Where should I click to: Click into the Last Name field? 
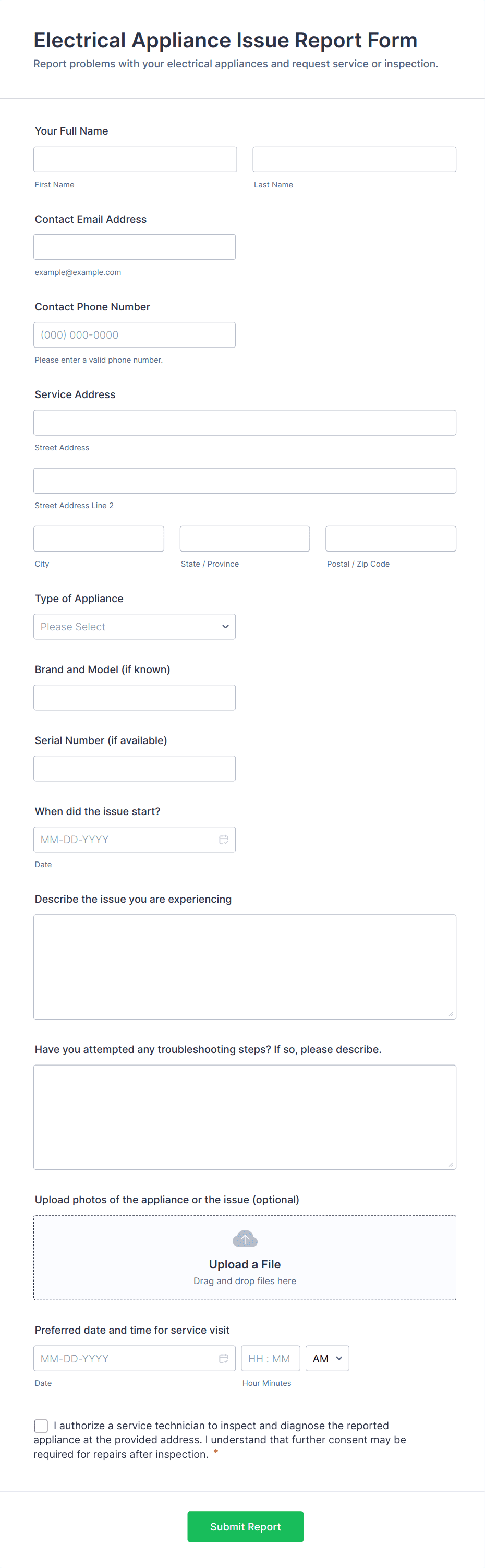pyautogui.click(x=354, y=160)
